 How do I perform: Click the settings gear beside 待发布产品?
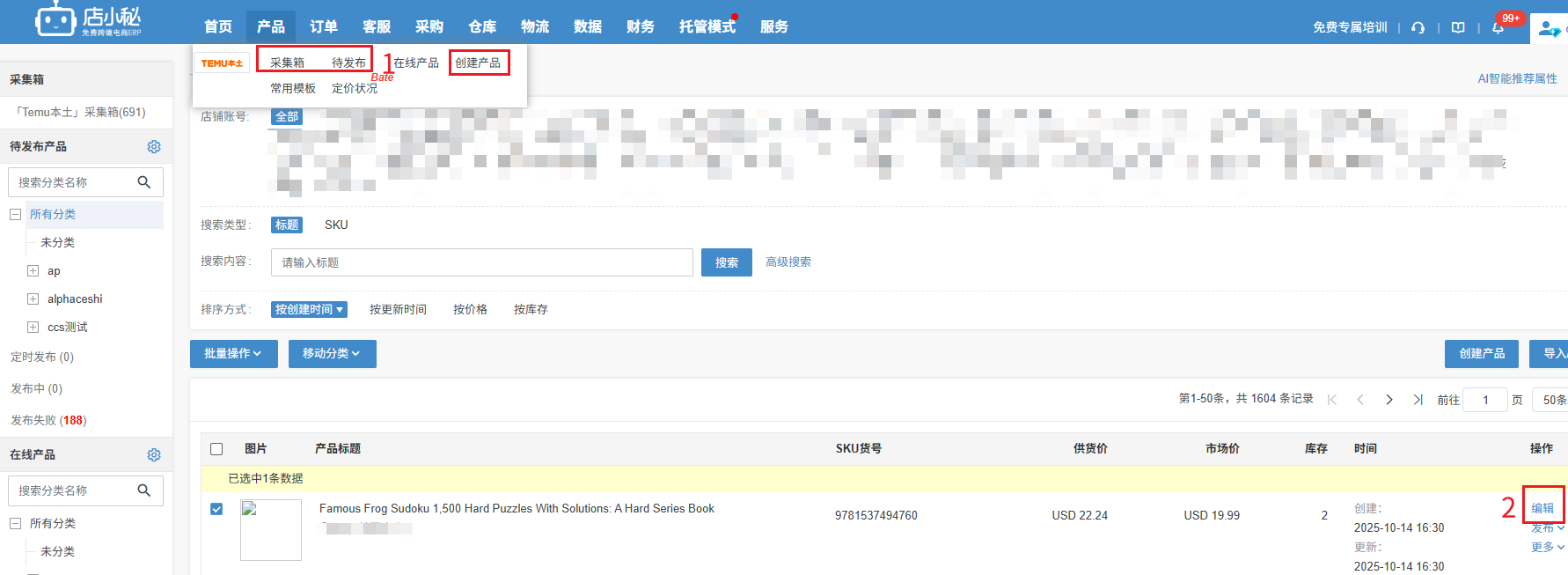(x=154, y=146)
